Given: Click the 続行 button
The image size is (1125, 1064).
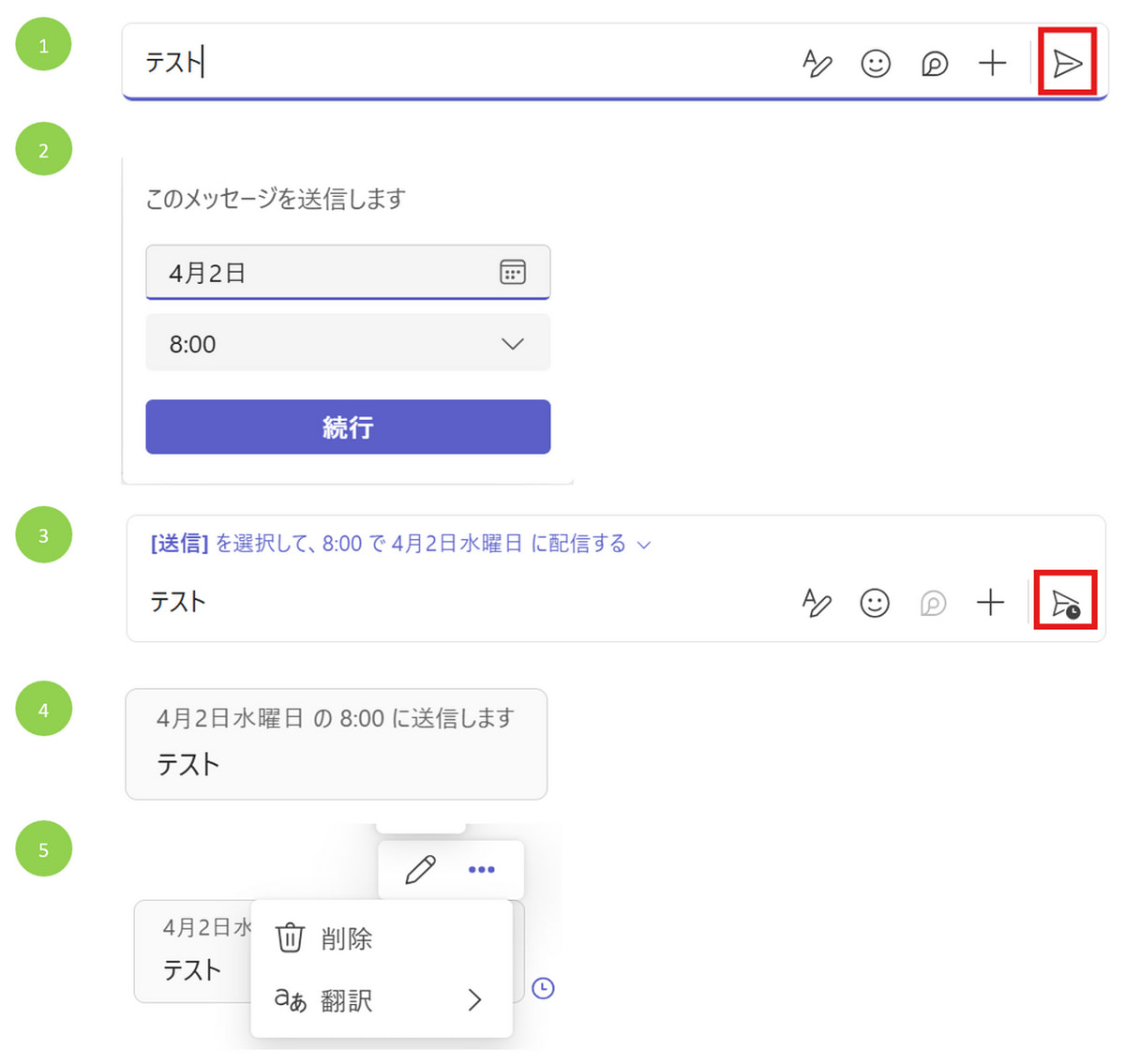Looking at the screenshot, I should [x=348, y=427].
